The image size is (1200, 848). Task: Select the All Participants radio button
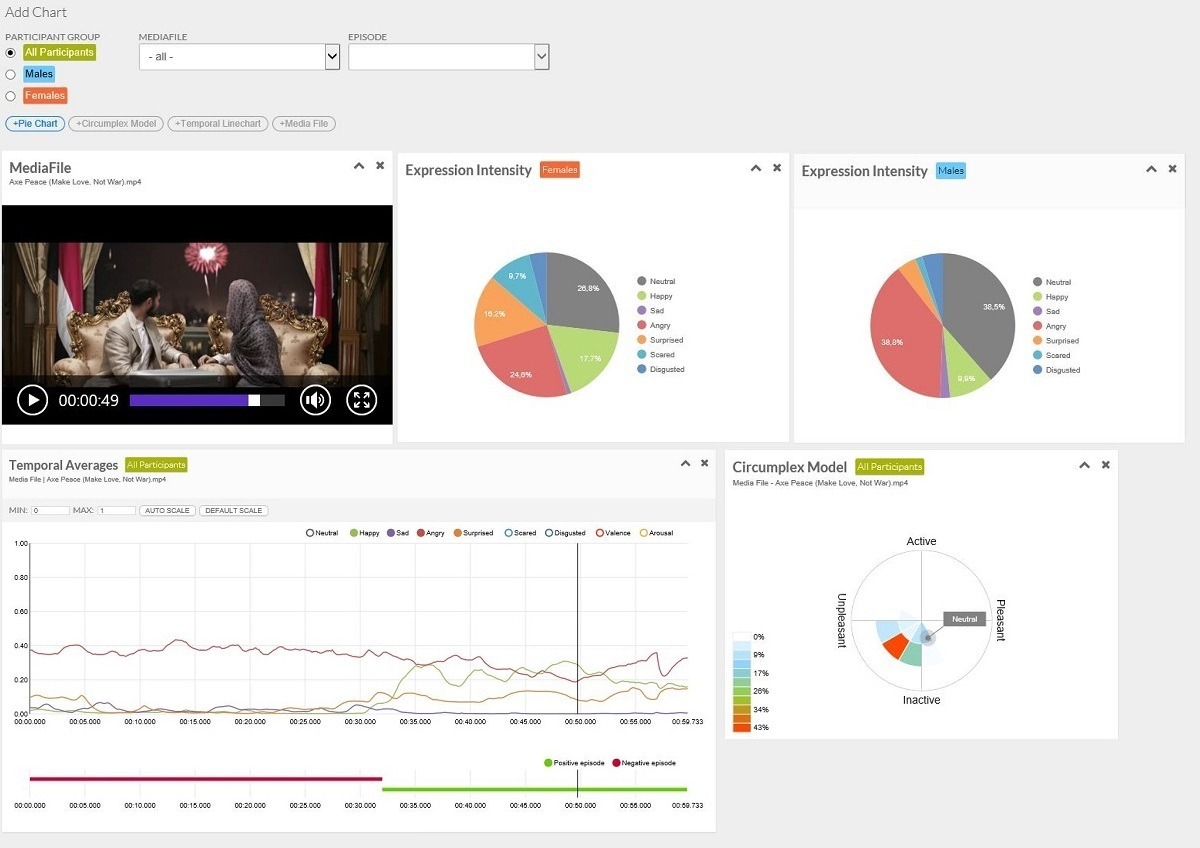pyautogui.click(x=10, y=52)
